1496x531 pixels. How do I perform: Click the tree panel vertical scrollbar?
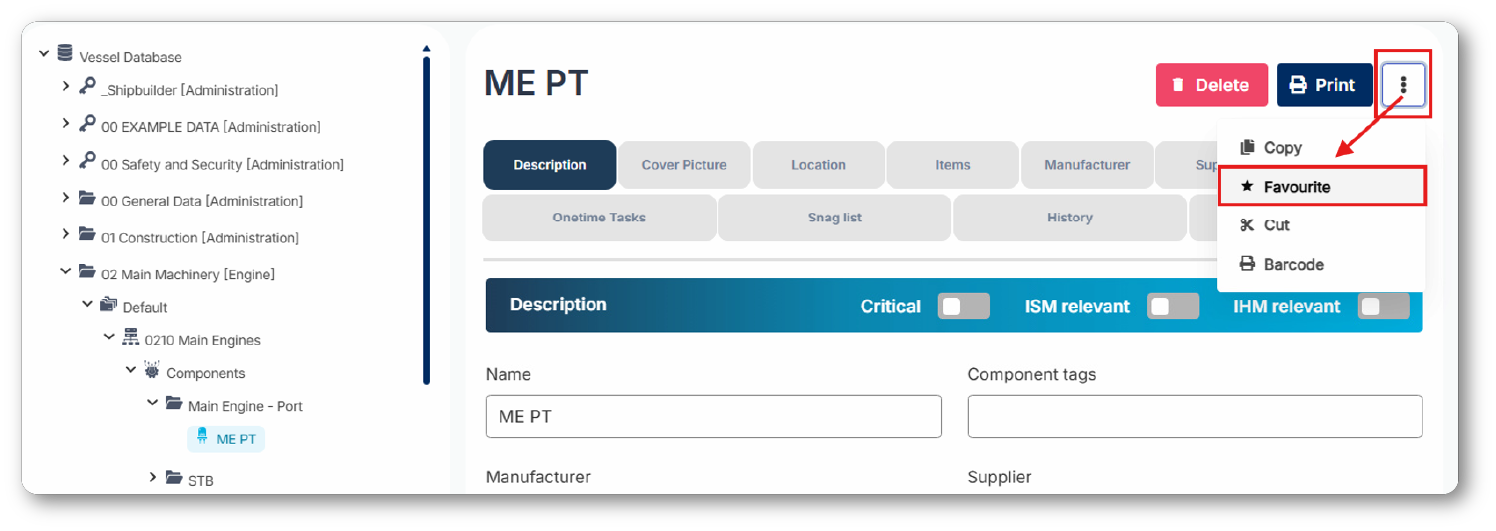(x=426, y=215)
